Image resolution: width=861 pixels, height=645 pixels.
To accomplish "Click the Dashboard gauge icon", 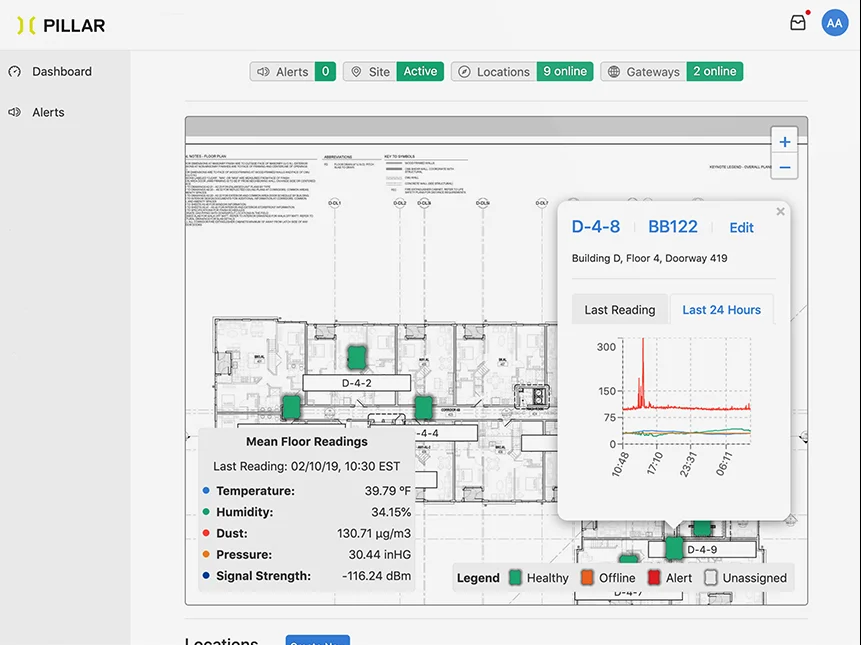I will pyautogui.click(x=15, y=71).
